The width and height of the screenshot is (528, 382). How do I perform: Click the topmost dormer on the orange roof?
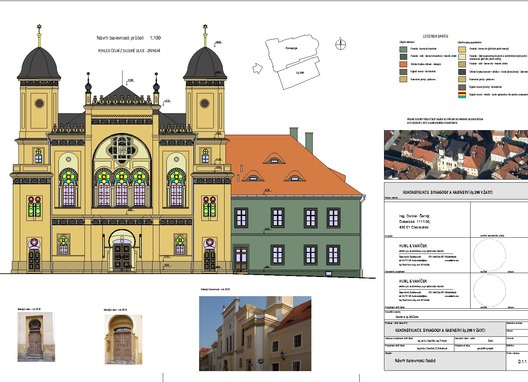274,159
